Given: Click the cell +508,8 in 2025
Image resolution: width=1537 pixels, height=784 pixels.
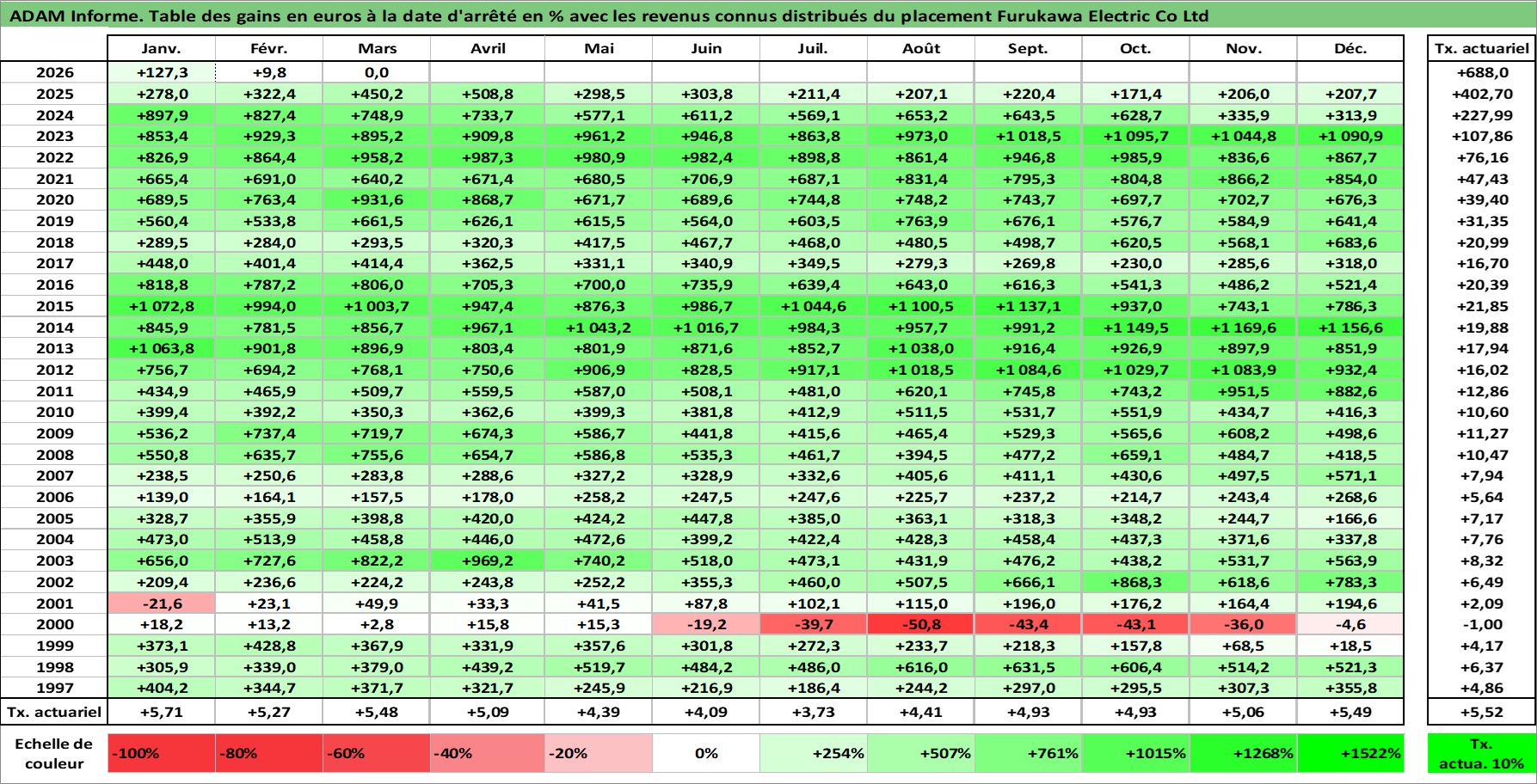Looking at the screenshot, I should pos(488,94).
